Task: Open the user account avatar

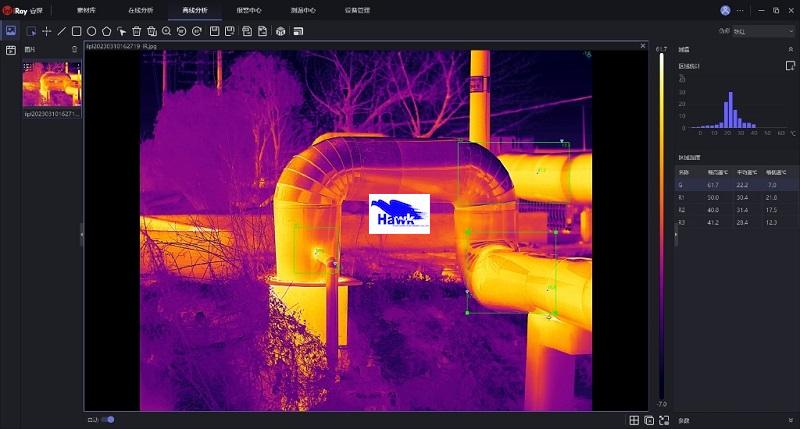Action: [x=725, y=10]
